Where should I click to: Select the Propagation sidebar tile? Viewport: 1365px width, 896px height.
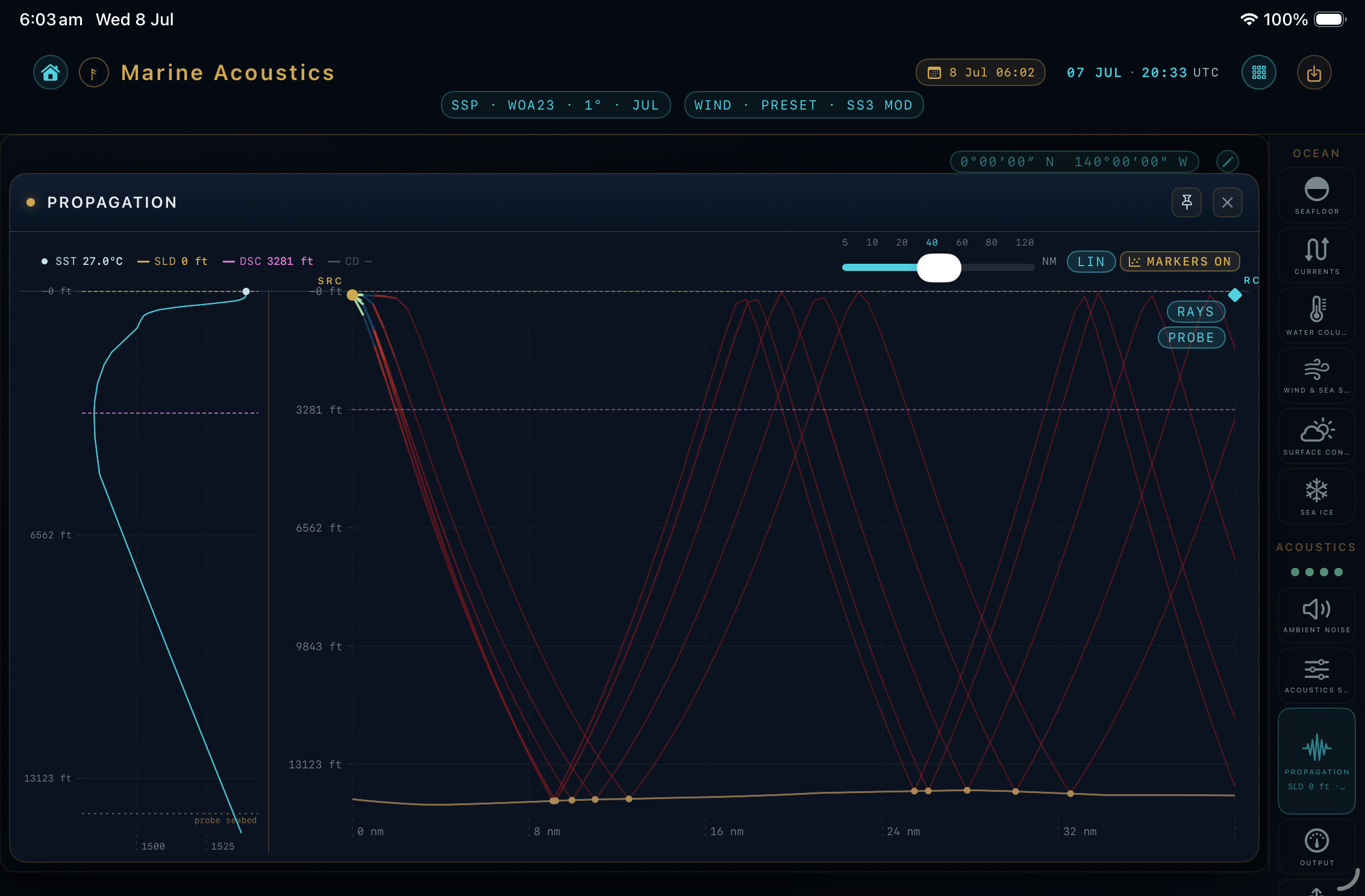(x=1317, y=761)
